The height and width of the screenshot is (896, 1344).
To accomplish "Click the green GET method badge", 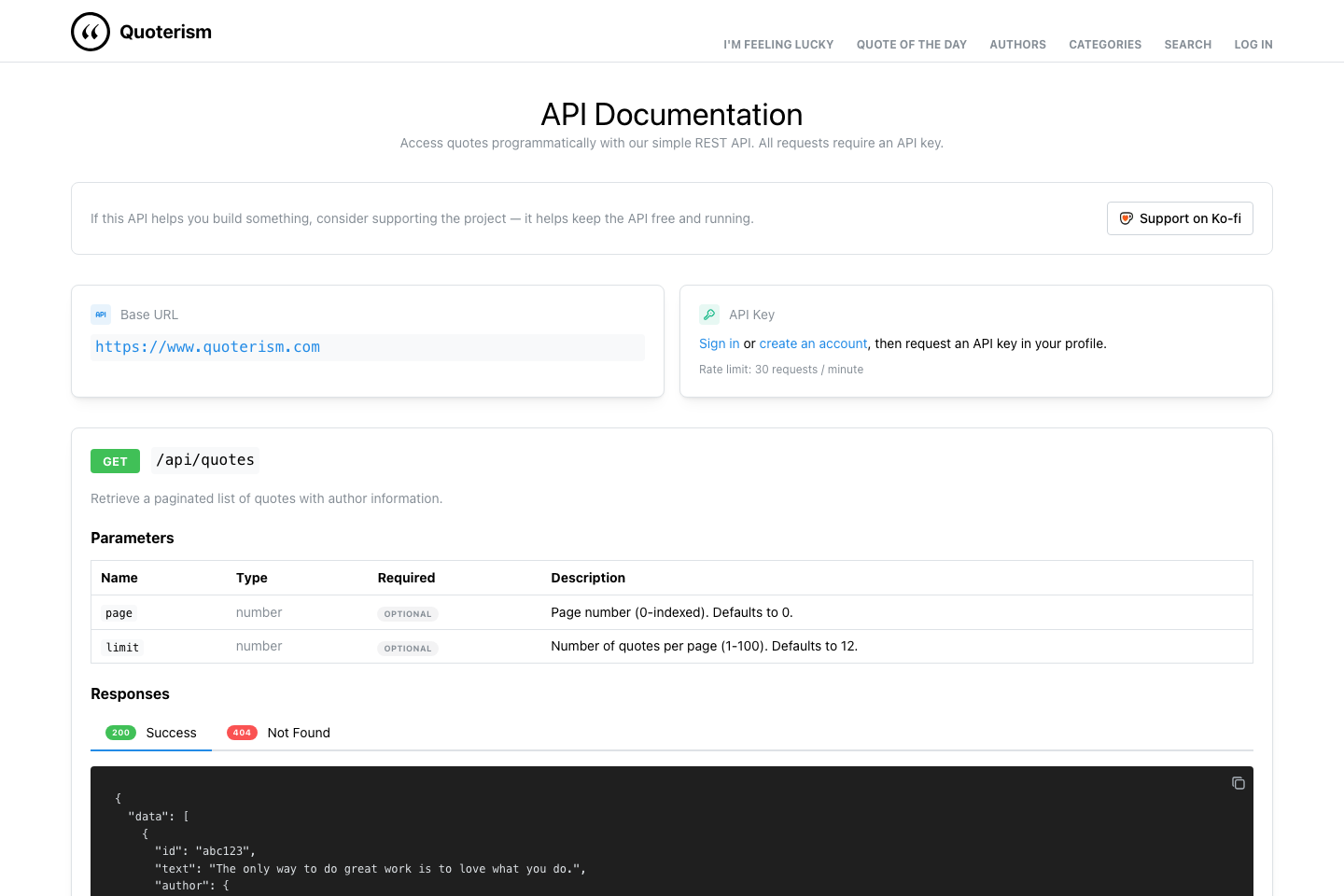I will [x=115, y=460].
